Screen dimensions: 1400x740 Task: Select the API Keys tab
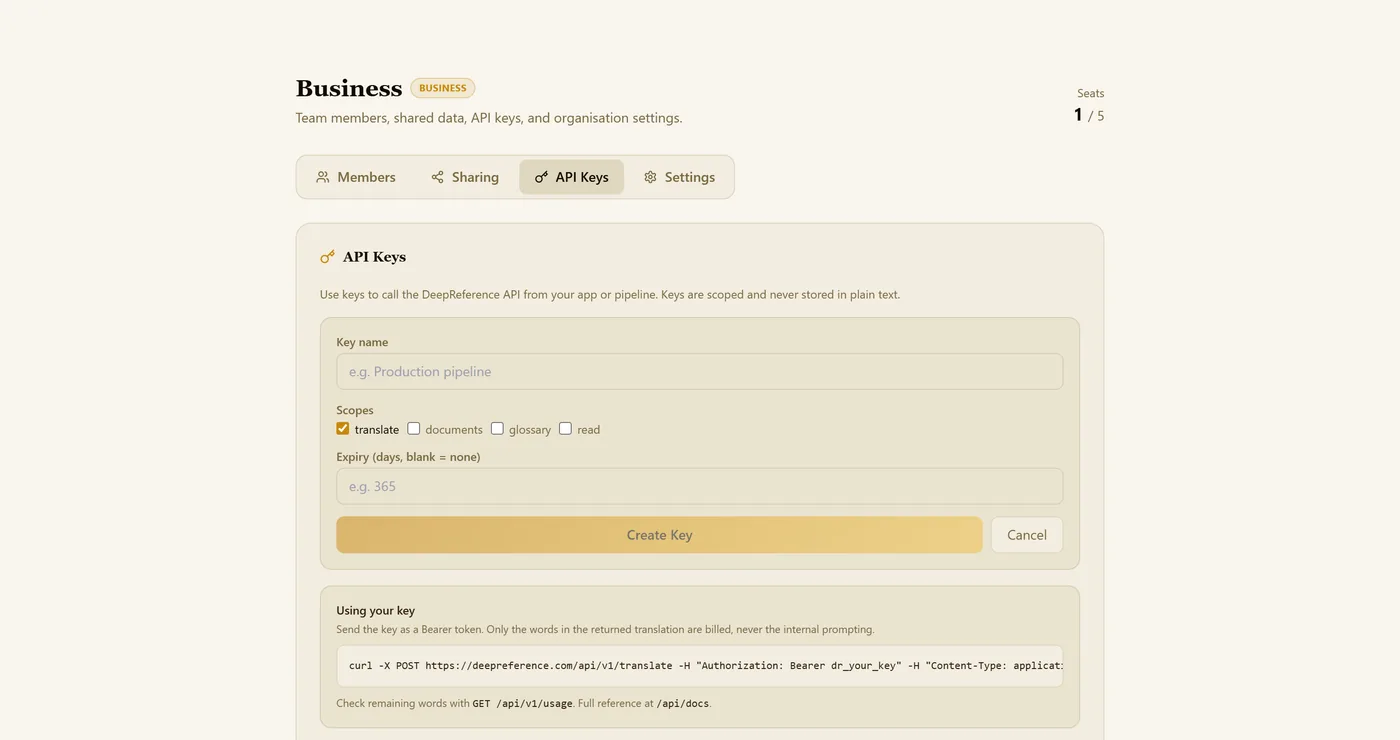(571, 177)
